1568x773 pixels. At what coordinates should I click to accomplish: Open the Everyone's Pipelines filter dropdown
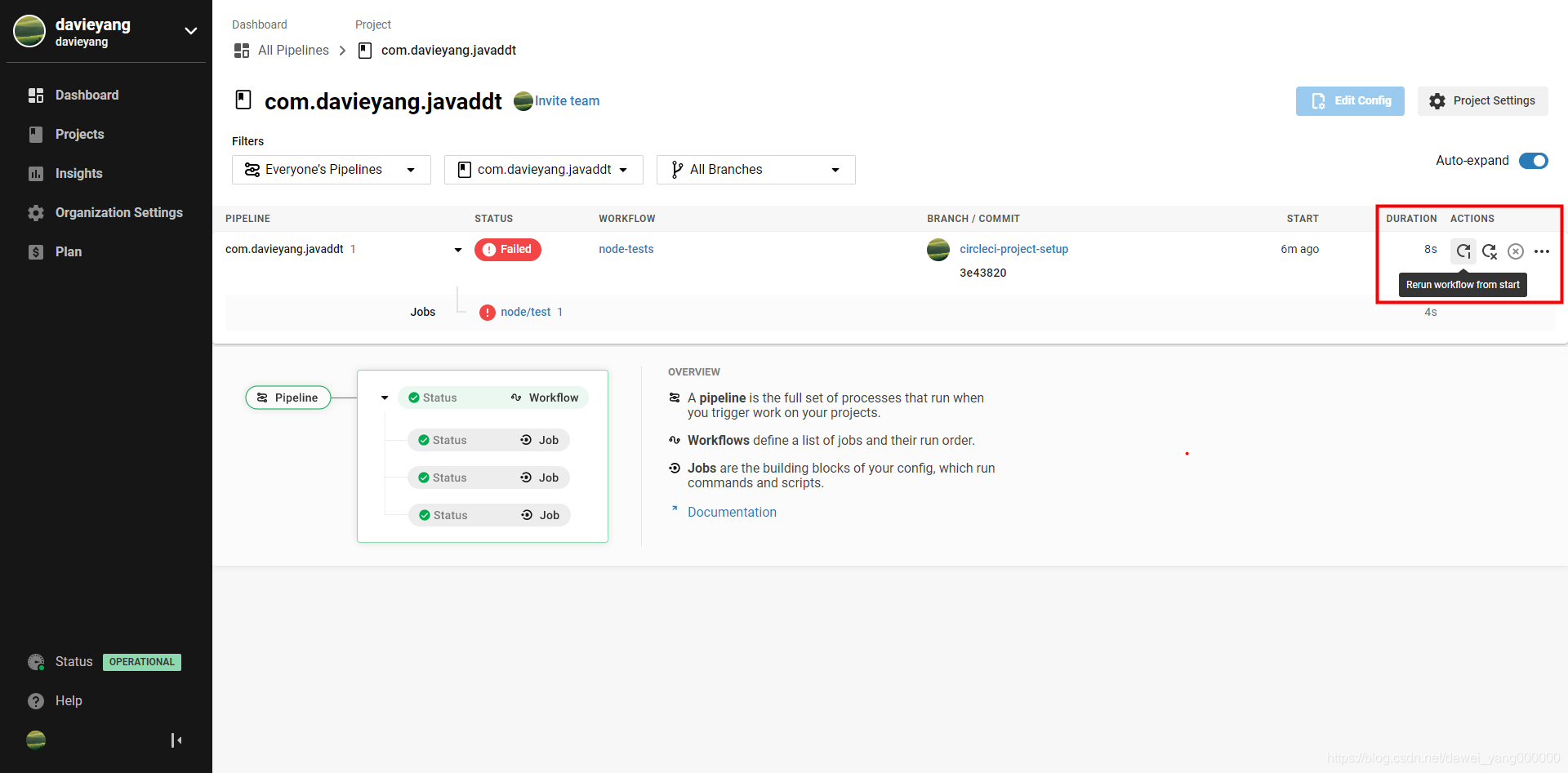pos(332,170)
